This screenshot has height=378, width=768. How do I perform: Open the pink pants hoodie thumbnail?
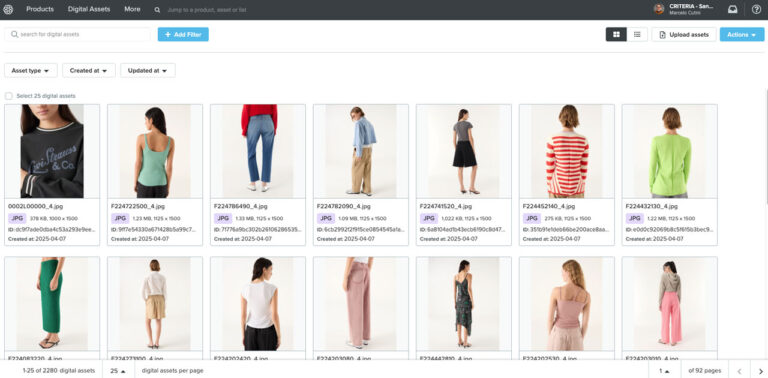(x=669, y=304)
